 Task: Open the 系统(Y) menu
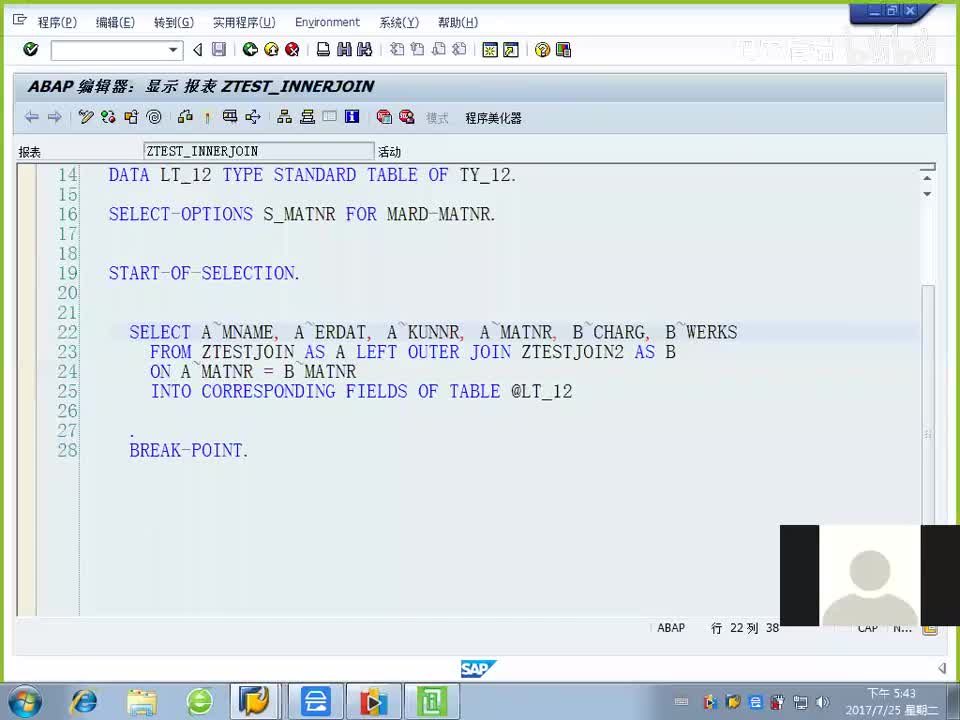(x=399, y=23)
